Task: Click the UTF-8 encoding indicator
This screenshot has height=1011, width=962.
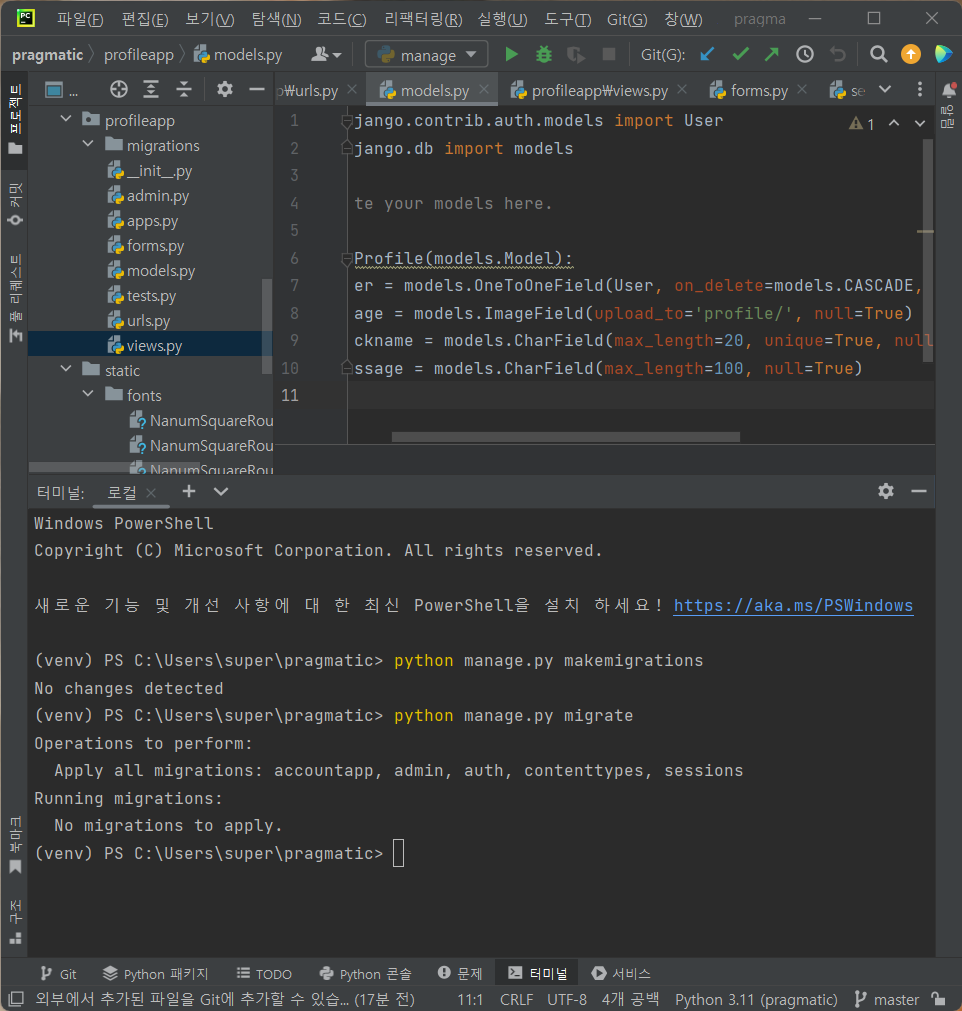Action: tap(567, 999)
